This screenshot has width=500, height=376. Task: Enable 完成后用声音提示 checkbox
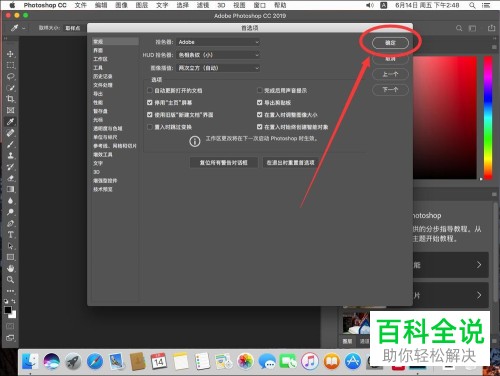point(260,90)
